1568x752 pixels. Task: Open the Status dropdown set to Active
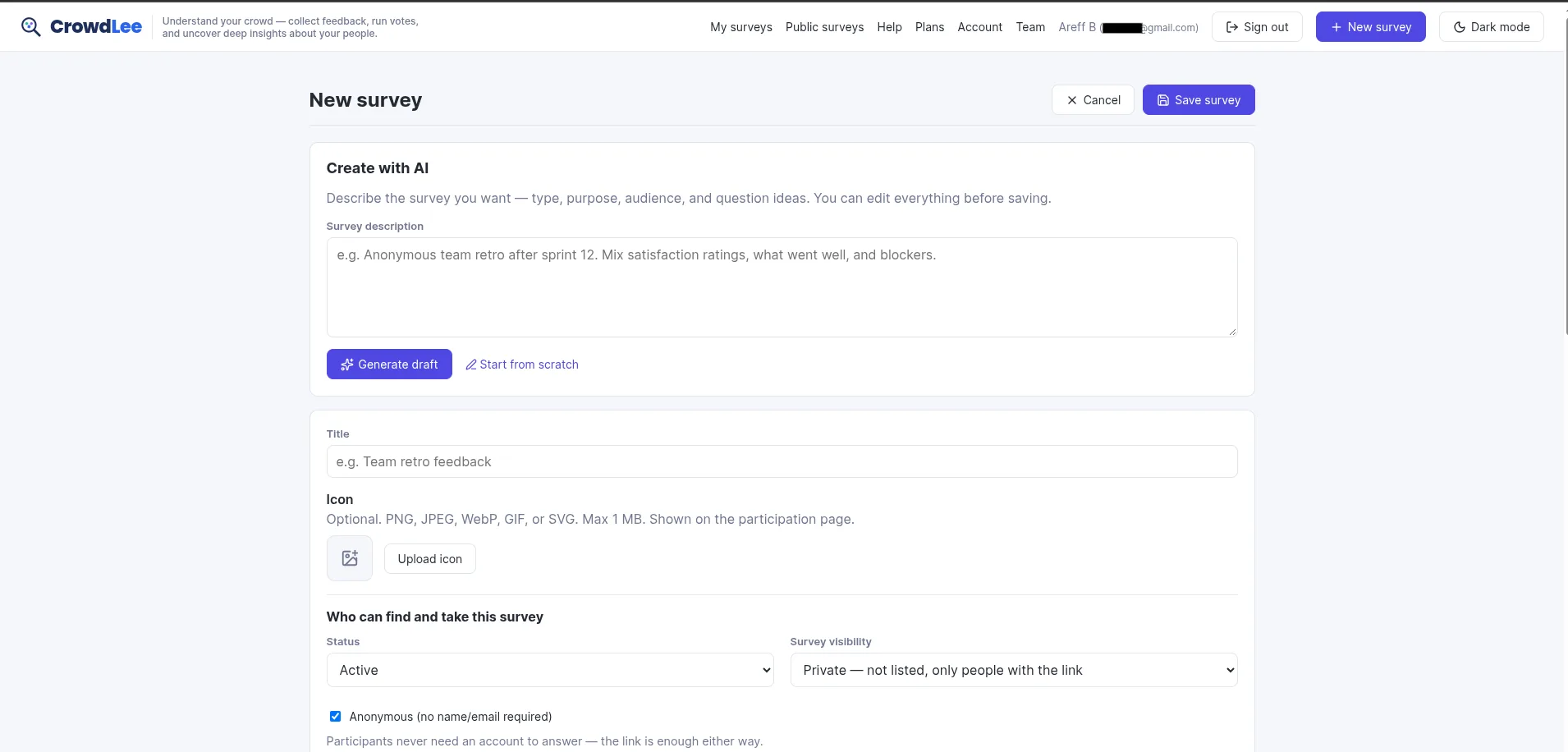(x=550, y=670)
